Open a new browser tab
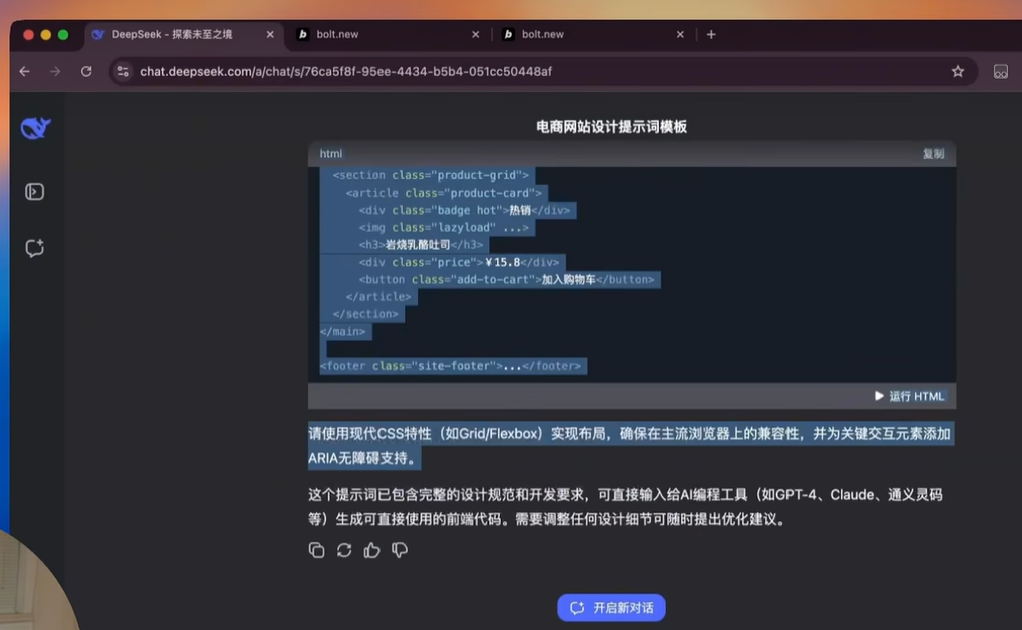Viewport: 1022px width, 630px height. [x=711, y=34]
